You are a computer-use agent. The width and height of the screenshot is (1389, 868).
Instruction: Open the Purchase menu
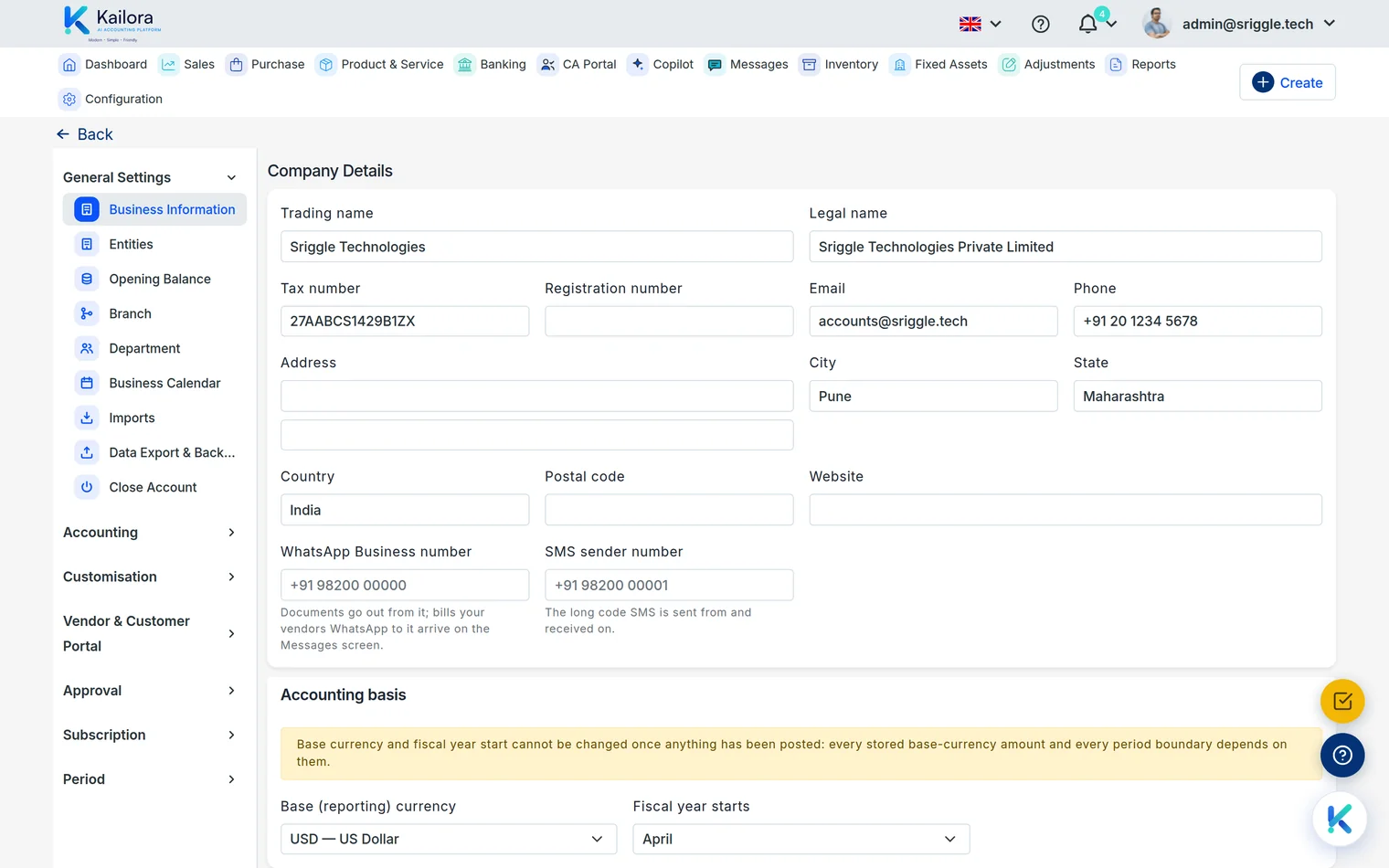point(266,65)
